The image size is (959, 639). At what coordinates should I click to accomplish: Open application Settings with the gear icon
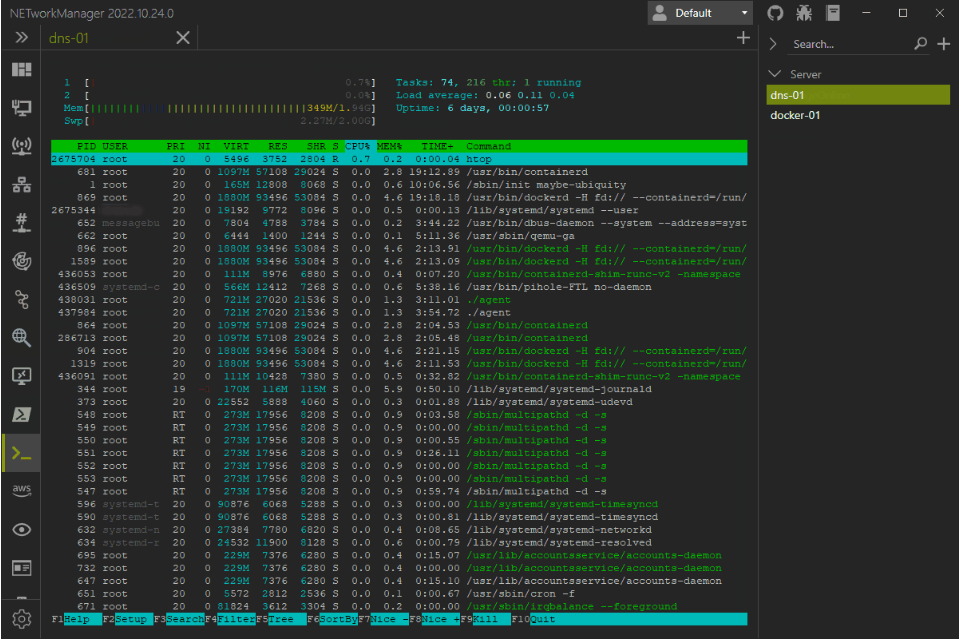pos(21,618)
